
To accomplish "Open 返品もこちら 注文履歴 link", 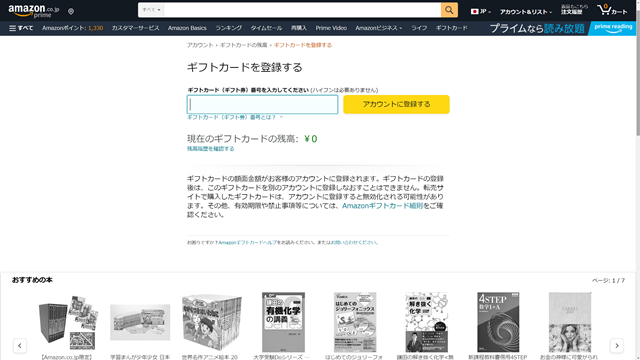I will coord(574,9).
